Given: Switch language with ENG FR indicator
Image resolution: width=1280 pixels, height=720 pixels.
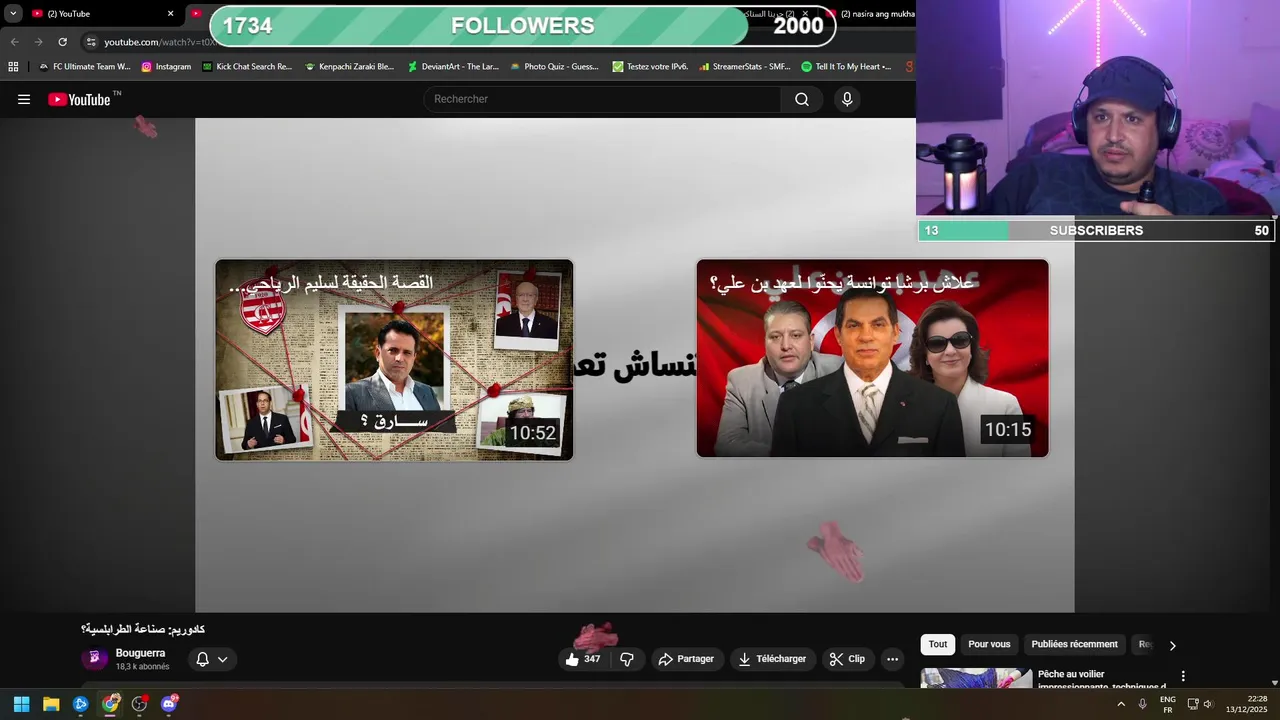Looking at the screenshot, I should pyautogui.click(x=1167, y=704).
